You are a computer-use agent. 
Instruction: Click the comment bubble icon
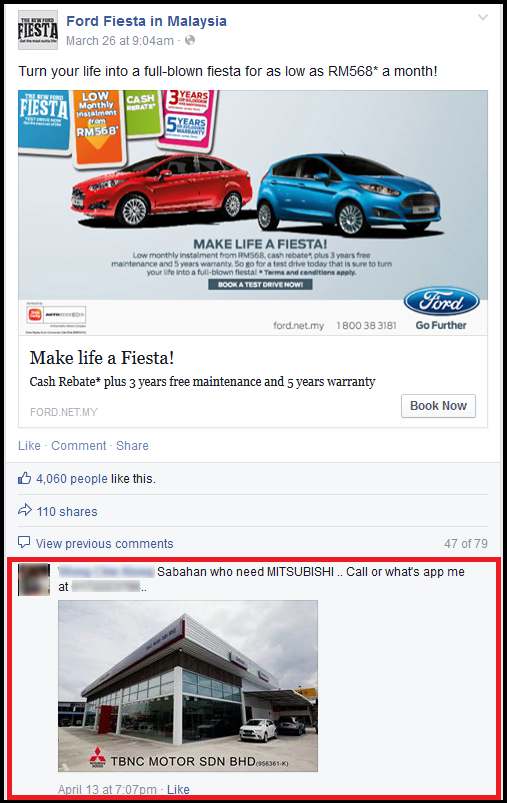[x=24, y=542]
